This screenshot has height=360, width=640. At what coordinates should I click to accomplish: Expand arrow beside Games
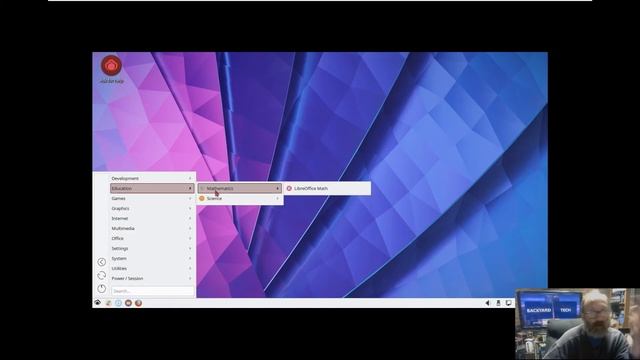(x=190, y=198)
